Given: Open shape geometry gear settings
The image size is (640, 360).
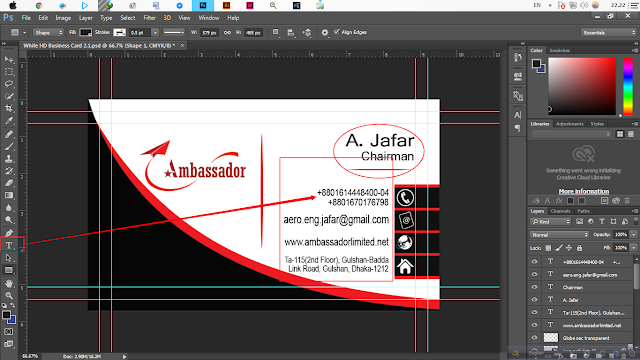Looking at the screenshot, I should point(325,32).
